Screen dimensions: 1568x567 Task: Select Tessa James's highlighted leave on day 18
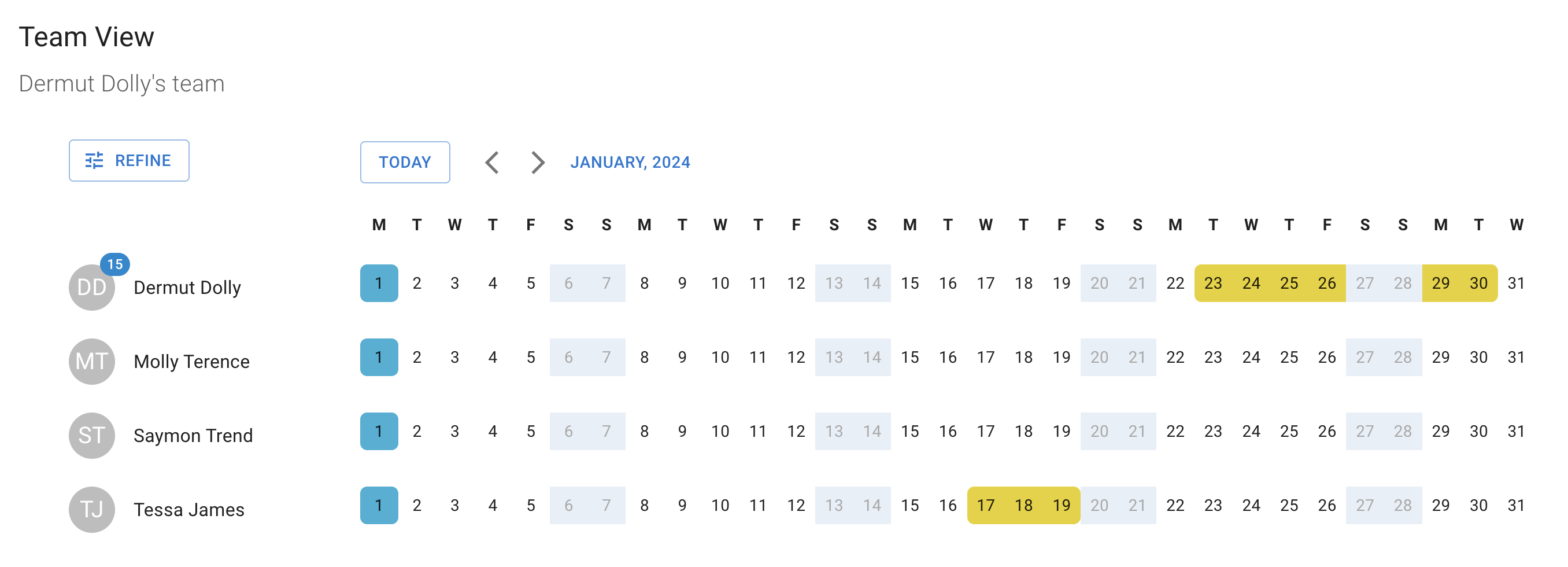click(1023, 506)
